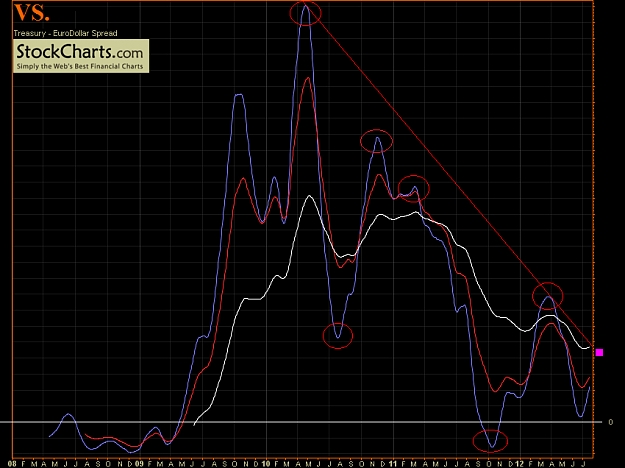The width and height of the screenshot is (625, 468).
Task: Select the 10 year label on the time axis
Action: click(265, 464)
